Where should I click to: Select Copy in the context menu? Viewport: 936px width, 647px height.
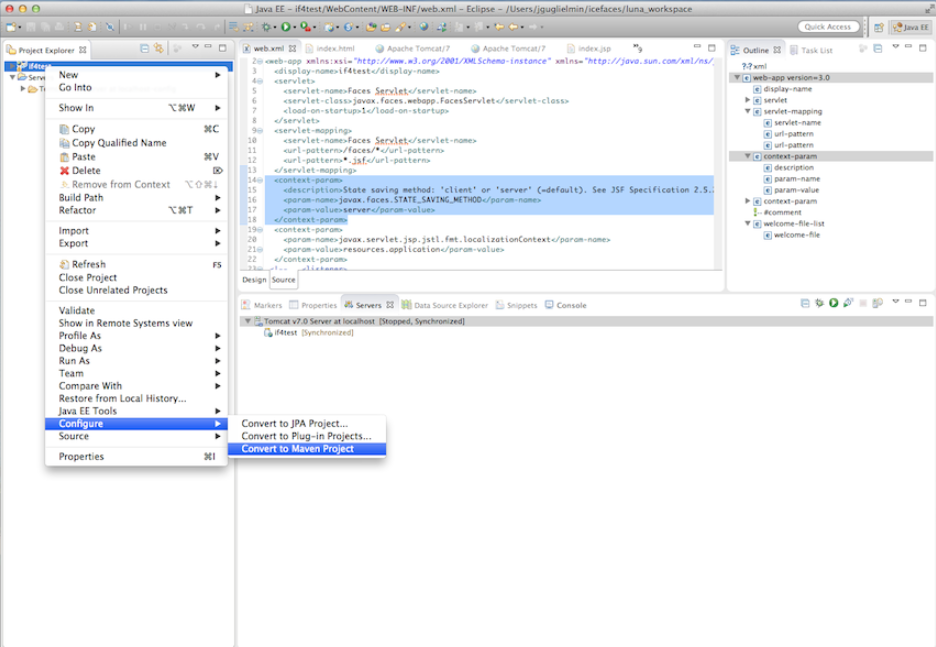[x=82, y=129]
